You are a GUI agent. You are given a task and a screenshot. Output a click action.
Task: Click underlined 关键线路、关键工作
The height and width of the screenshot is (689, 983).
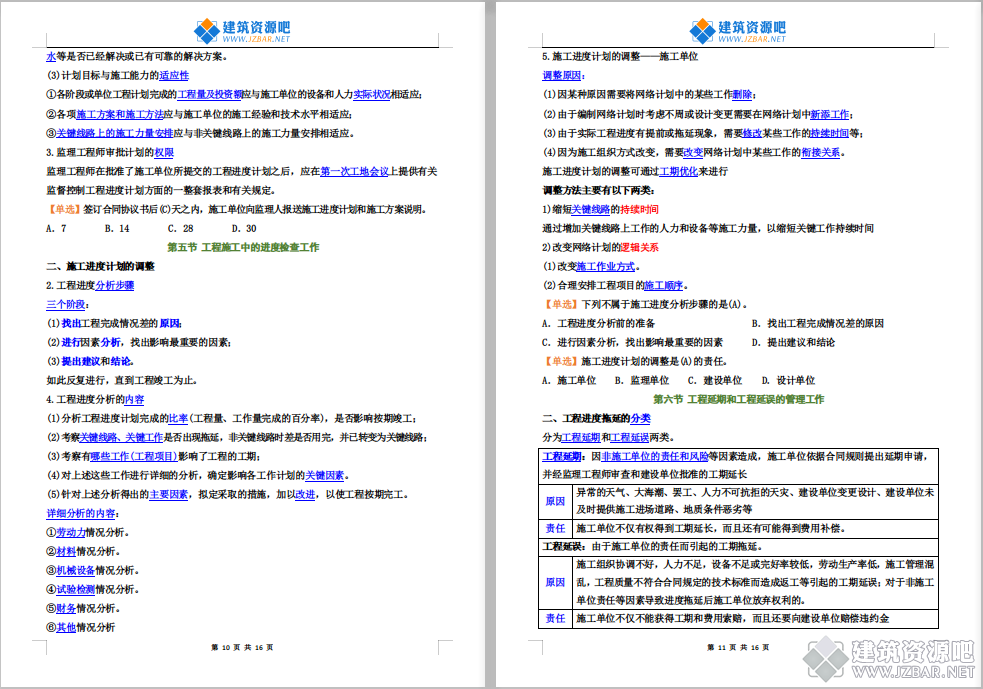click(x=121, y=438)
